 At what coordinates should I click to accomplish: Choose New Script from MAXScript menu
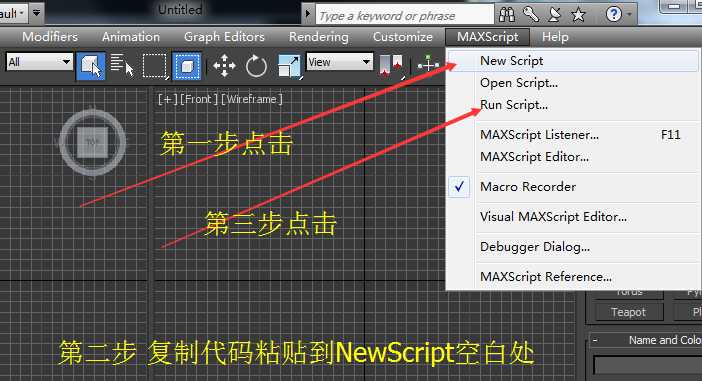tap(572, 60)
